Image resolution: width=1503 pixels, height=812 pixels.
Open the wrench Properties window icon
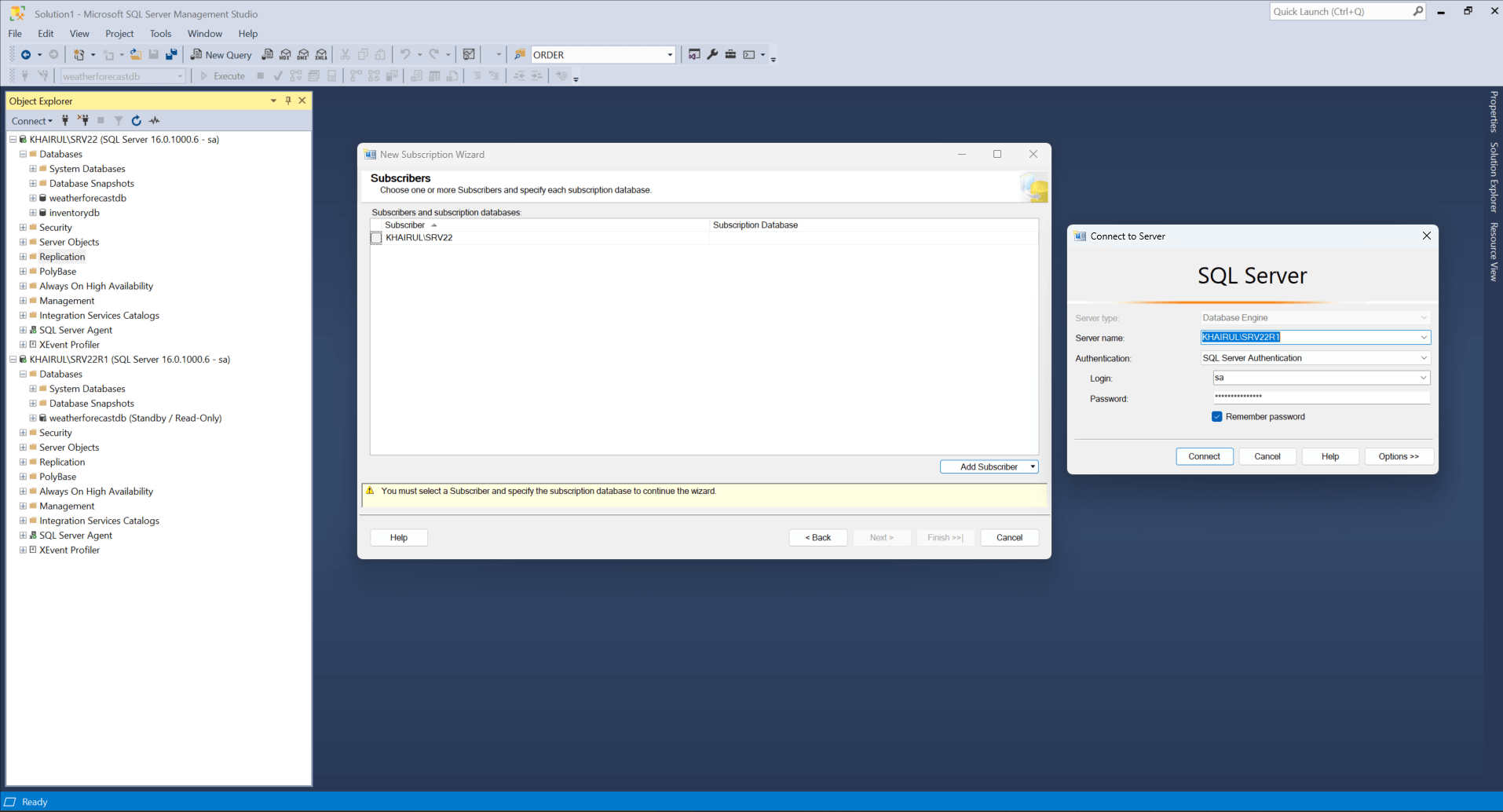(x=712, y=55)
